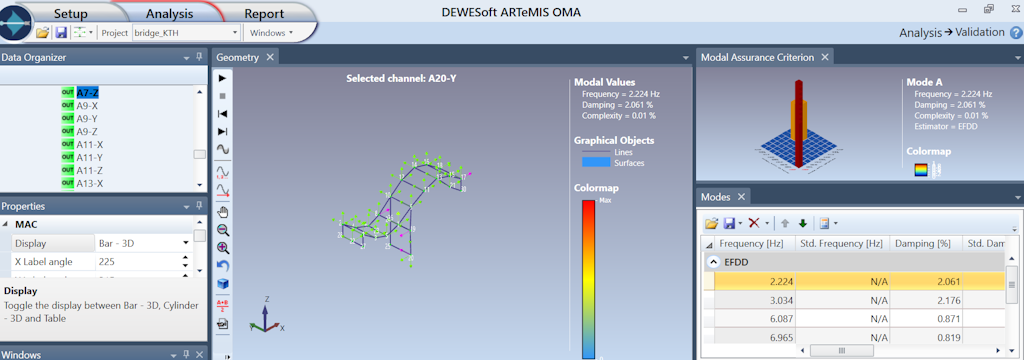This screenshot has width=1024, height=360.
Task: Click the Modes column chooser icon
Action: coord(824,223)
